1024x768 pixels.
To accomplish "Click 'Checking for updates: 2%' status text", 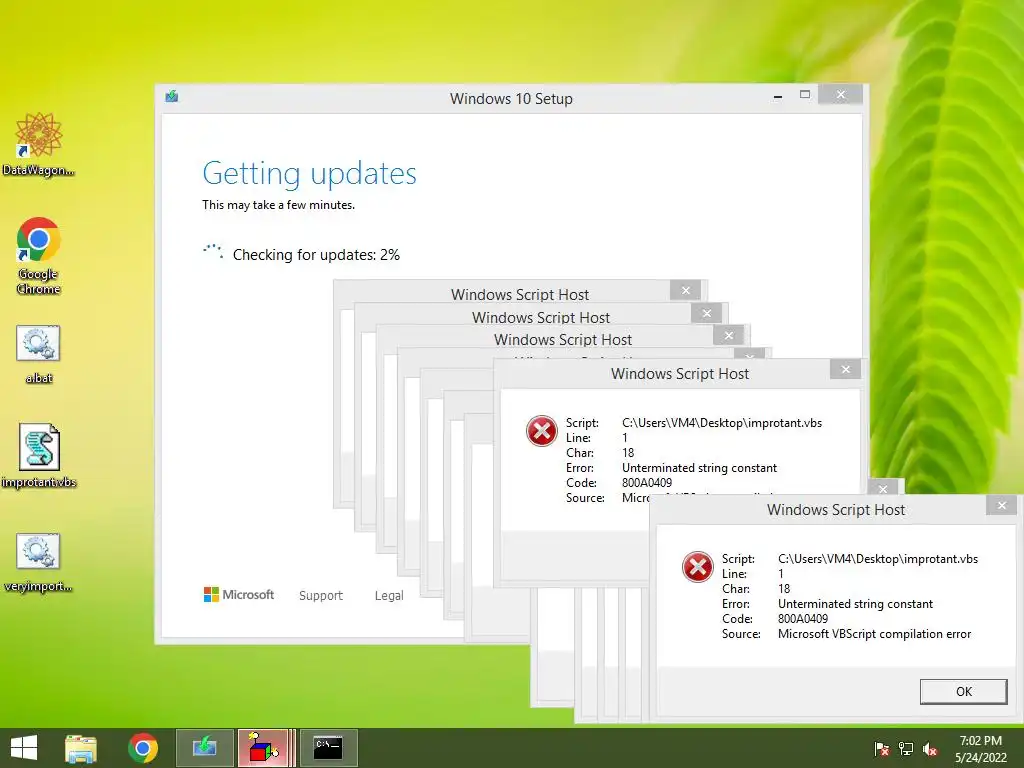I will [x=316, y=255].
